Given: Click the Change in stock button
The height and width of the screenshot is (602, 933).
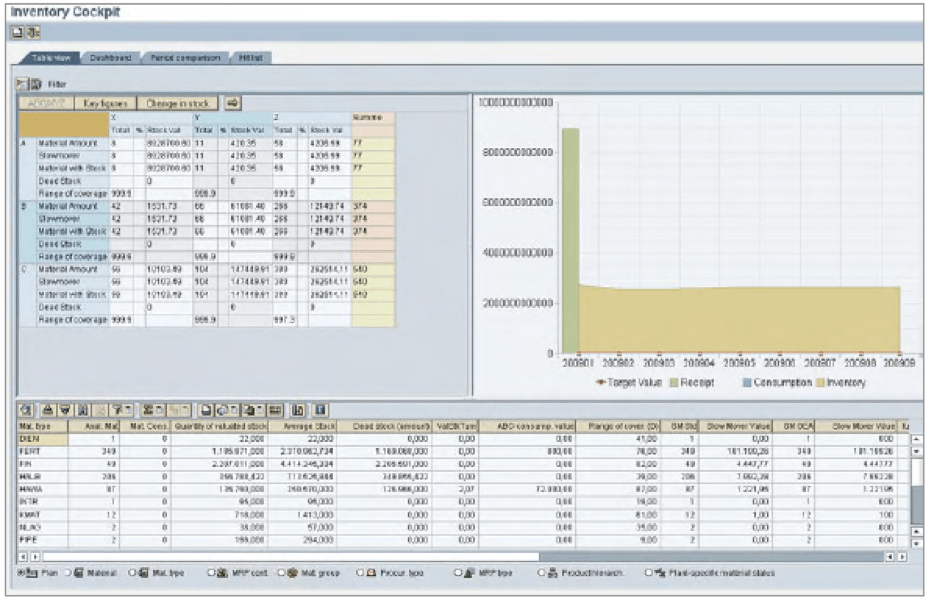Looking at the screenshot, I should [177, 103].
